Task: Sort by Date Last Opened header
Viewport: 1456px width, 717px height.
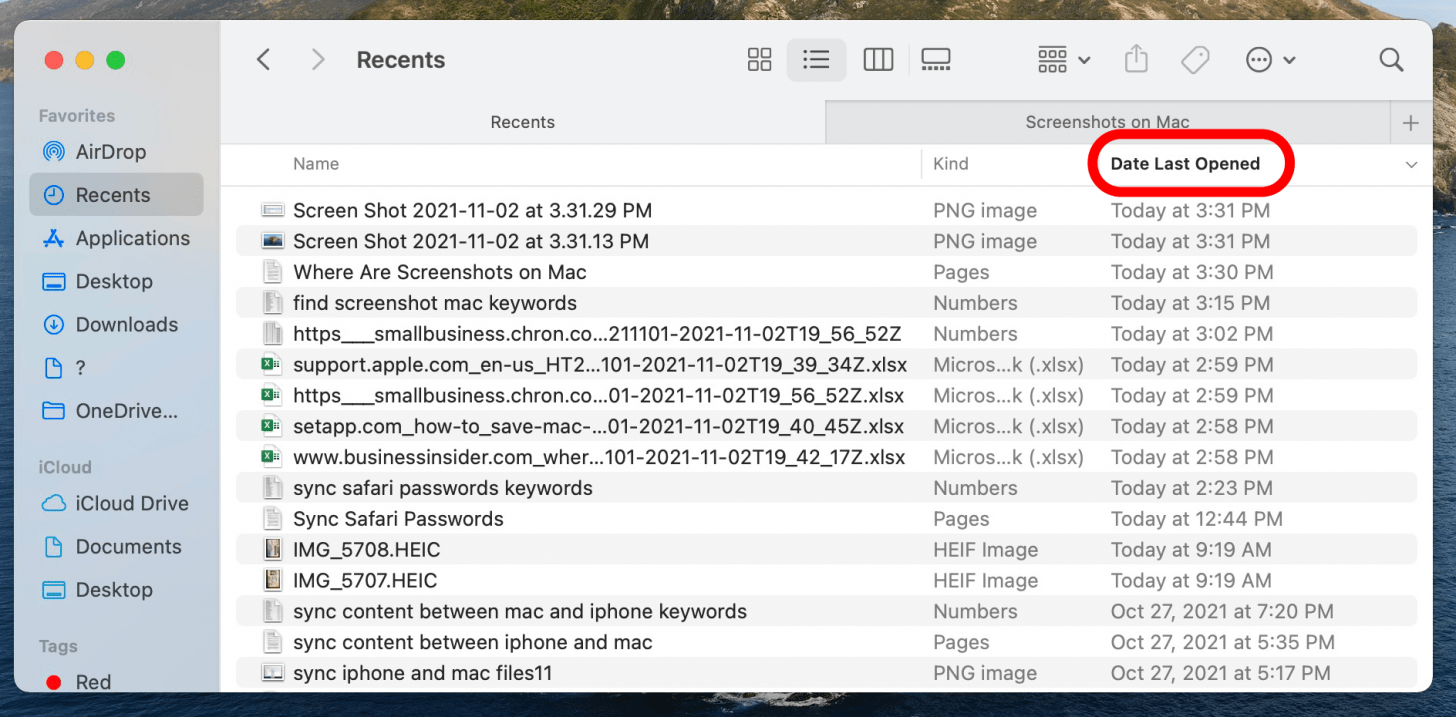Action: click(x=1185, y=164)
